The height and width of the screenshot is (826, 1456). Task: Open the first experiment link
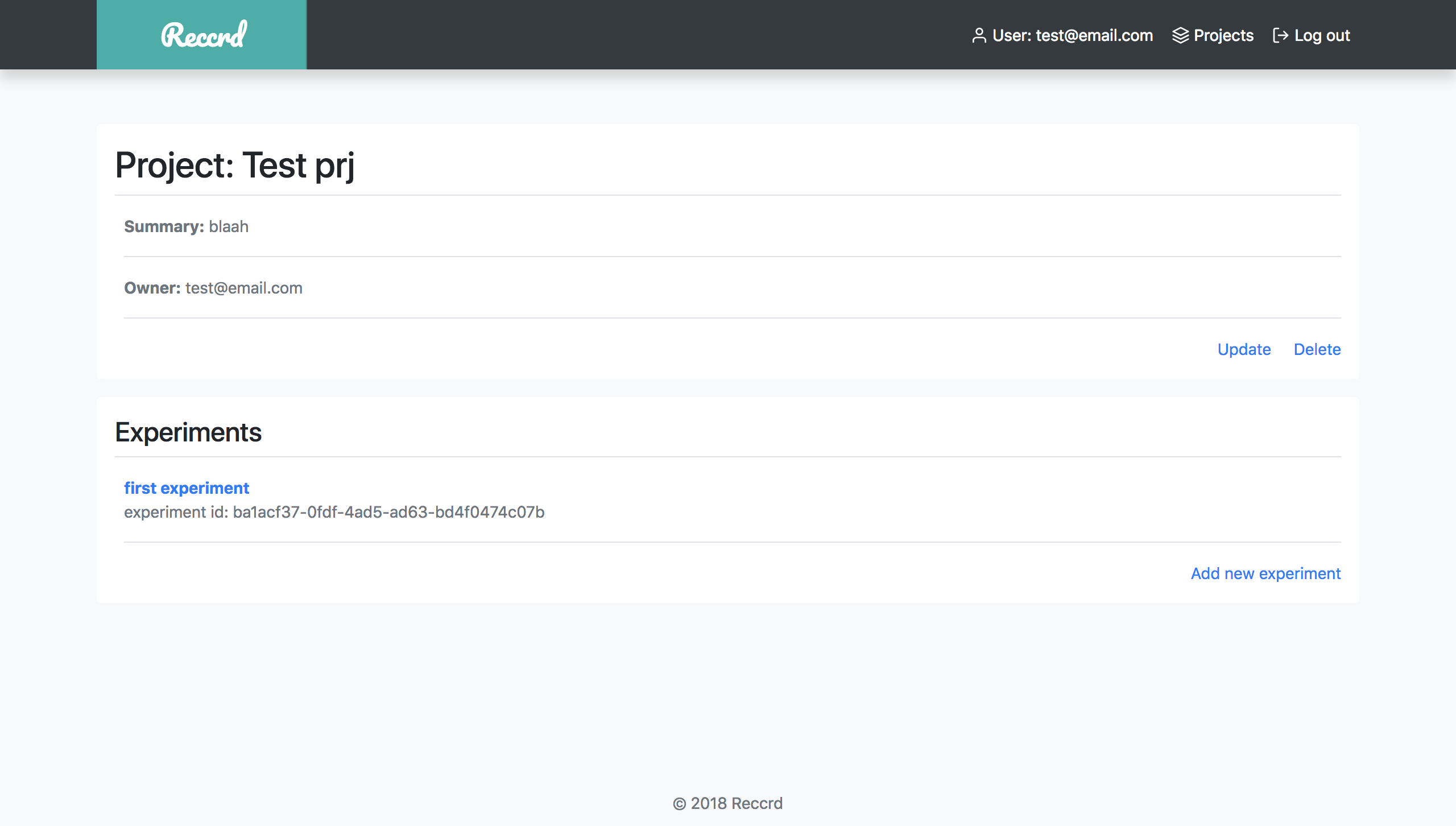coord(187,488)
